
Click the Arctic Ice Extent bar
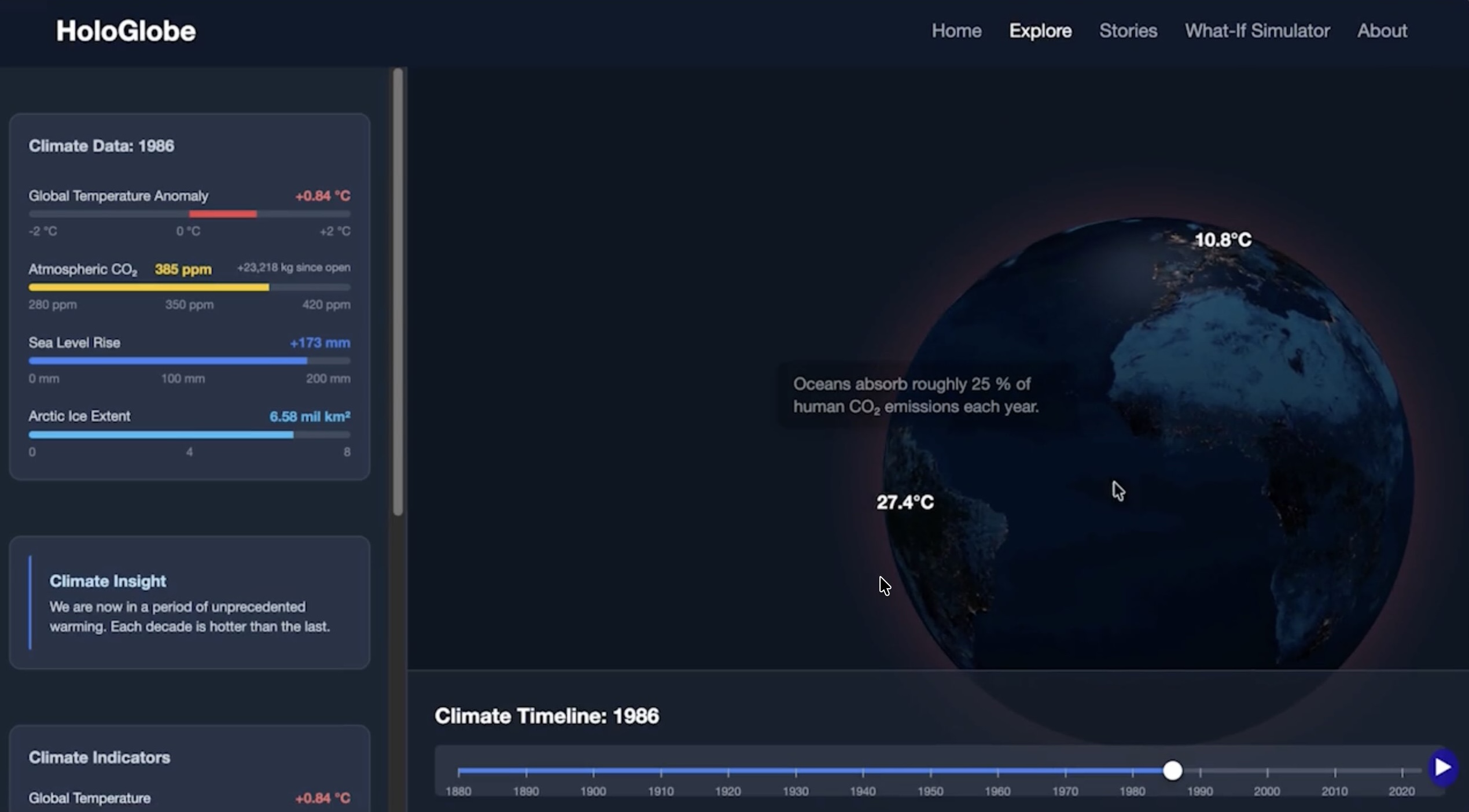(x=161, y=435)
